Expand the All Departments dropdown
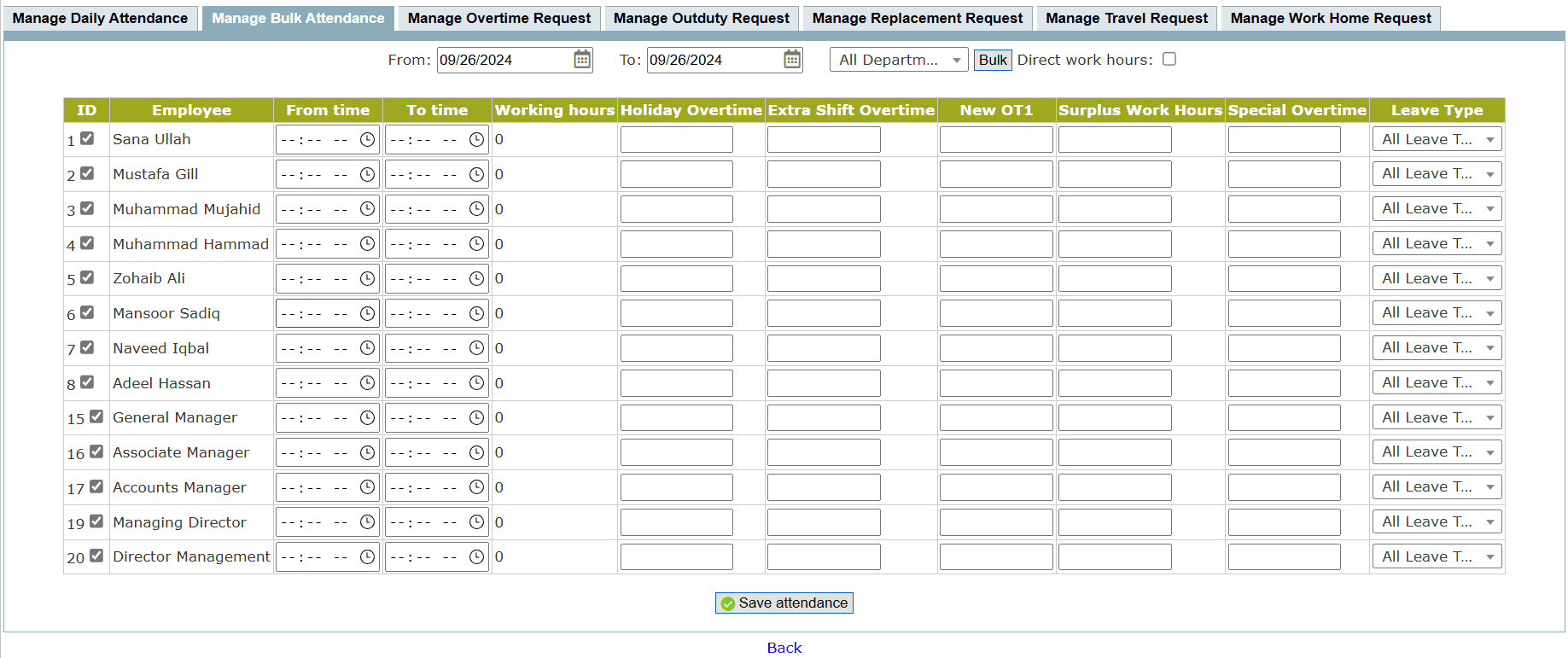Screen dimensions: 1568x658 click(898, 60)
